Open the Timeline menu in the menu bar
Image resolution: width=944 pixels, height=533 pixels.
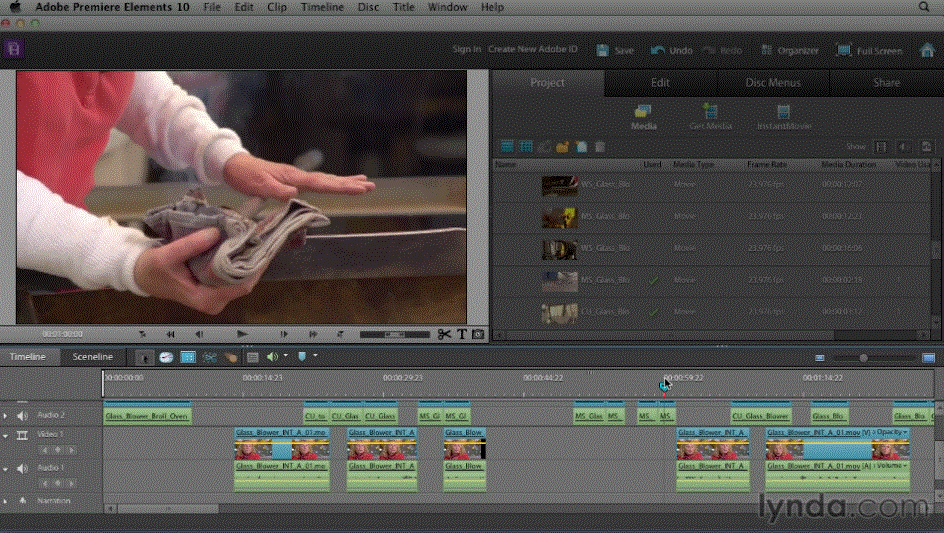pyautogui.click(x=322, y=7)
